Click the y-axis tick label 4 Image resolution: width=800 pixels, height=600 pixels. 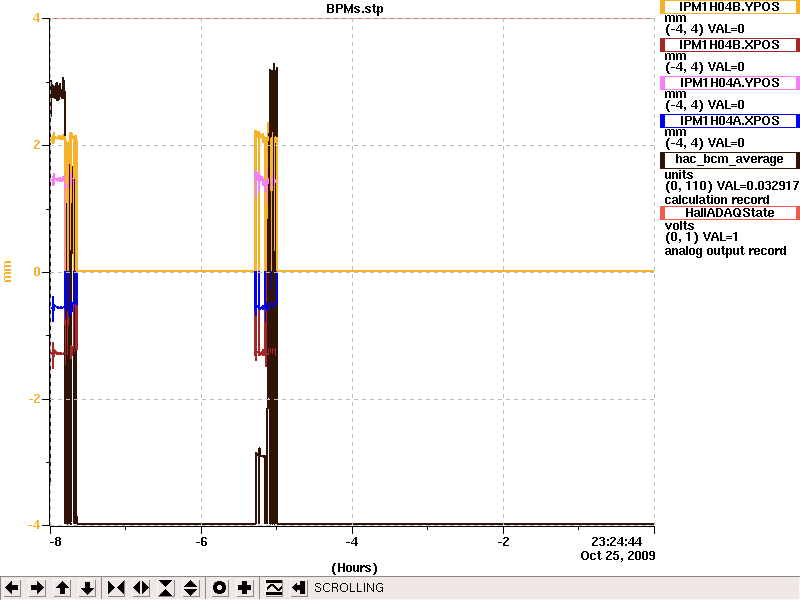tap(36, 18)
